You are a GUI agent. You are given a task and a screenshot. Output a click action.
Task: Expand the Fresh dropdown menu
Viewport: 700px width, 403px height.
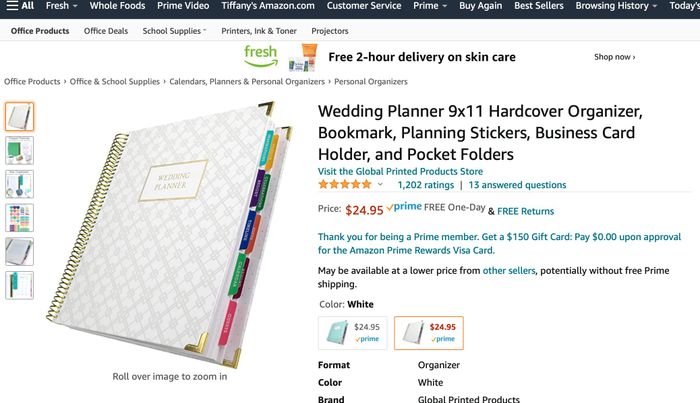tap(61, 6)
